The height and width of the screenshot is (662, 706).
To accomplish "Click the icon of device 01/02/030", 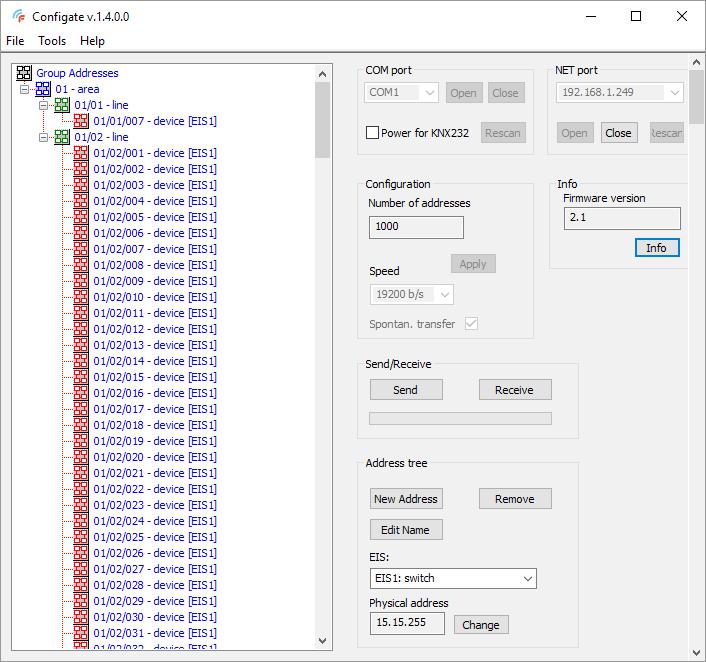I will point(81,617).
